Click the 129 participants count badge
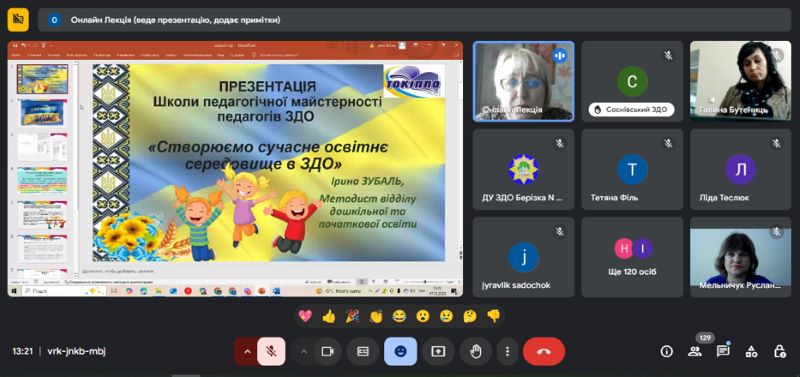The width and height of the screenshot is (800, 377). pos(705,338)
